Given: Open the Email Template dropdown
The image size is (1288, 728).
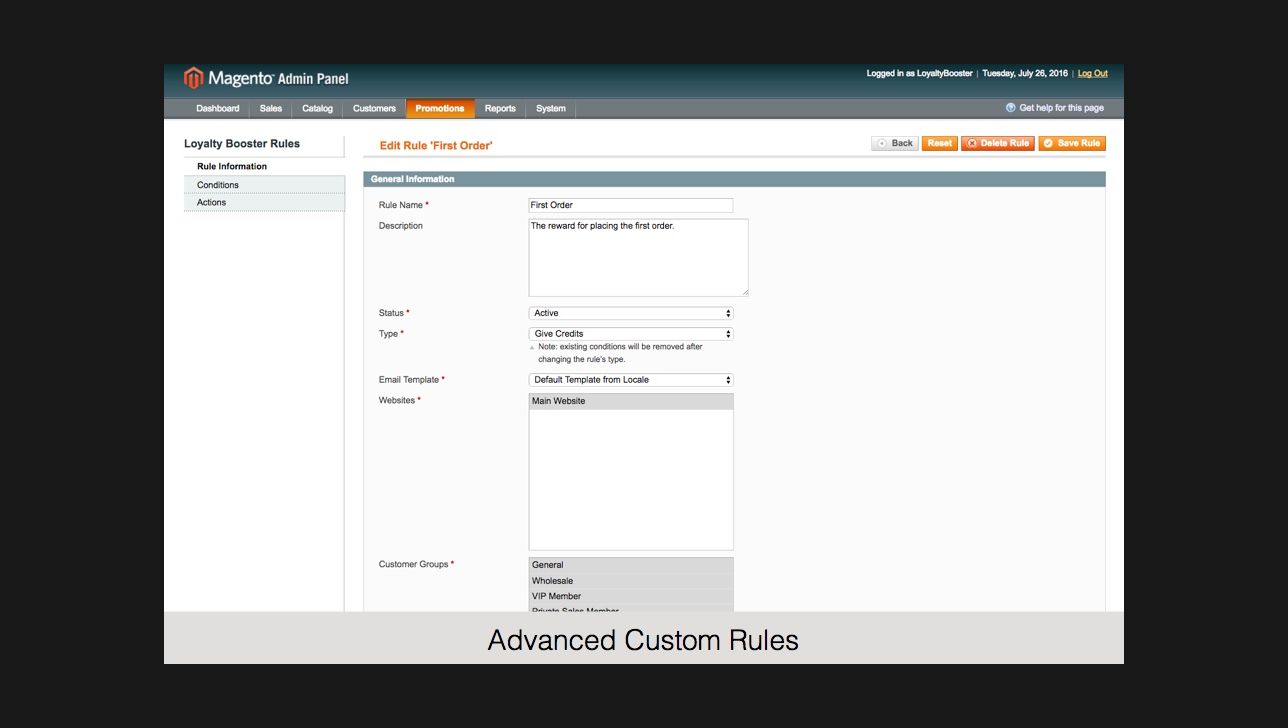Looking at the screenshot, I should [x=631, y=380].
